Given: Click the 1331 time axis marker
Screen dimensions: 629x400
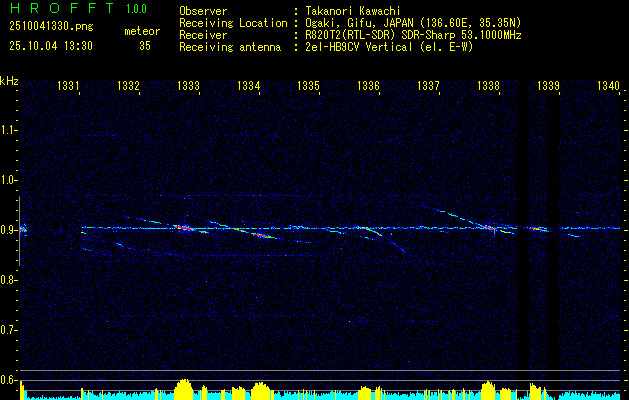Looking at the screenshot, I should pos(68,85).
